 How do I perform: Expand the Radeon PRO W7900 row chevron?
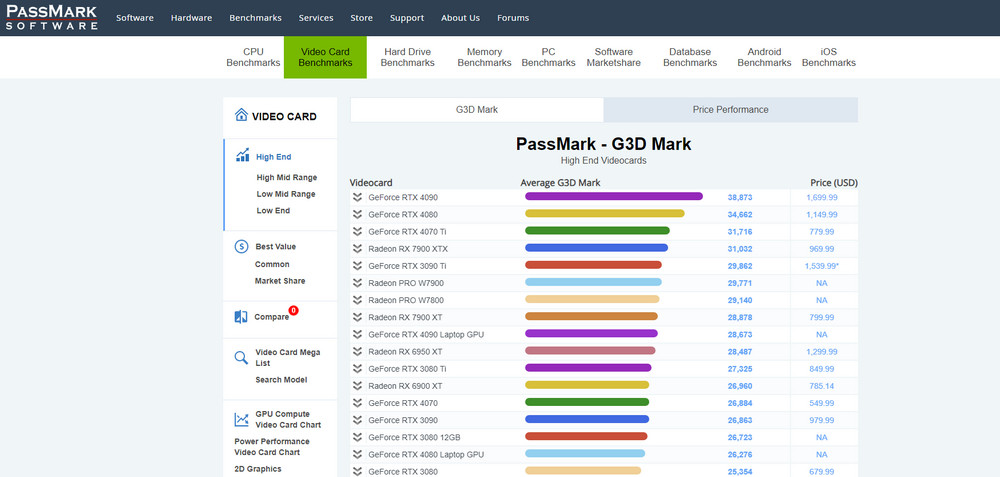(x=357, y=283)
